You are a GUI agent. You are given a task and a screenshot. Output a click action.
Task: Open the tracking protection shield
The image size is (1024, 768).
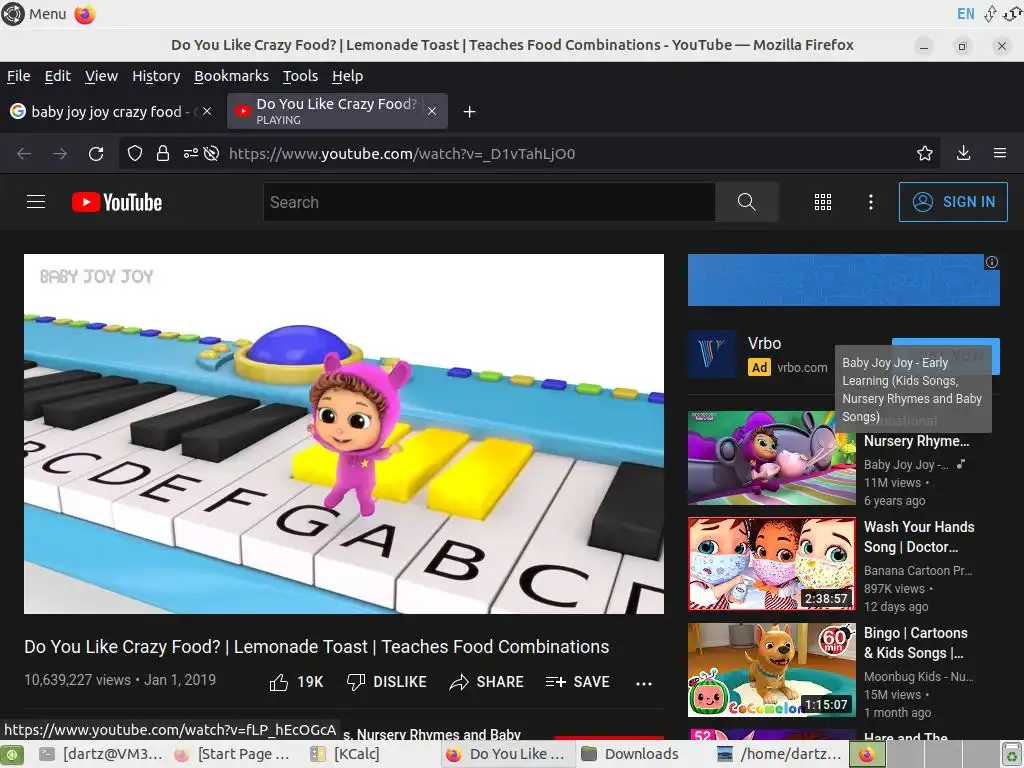[135, 153]
